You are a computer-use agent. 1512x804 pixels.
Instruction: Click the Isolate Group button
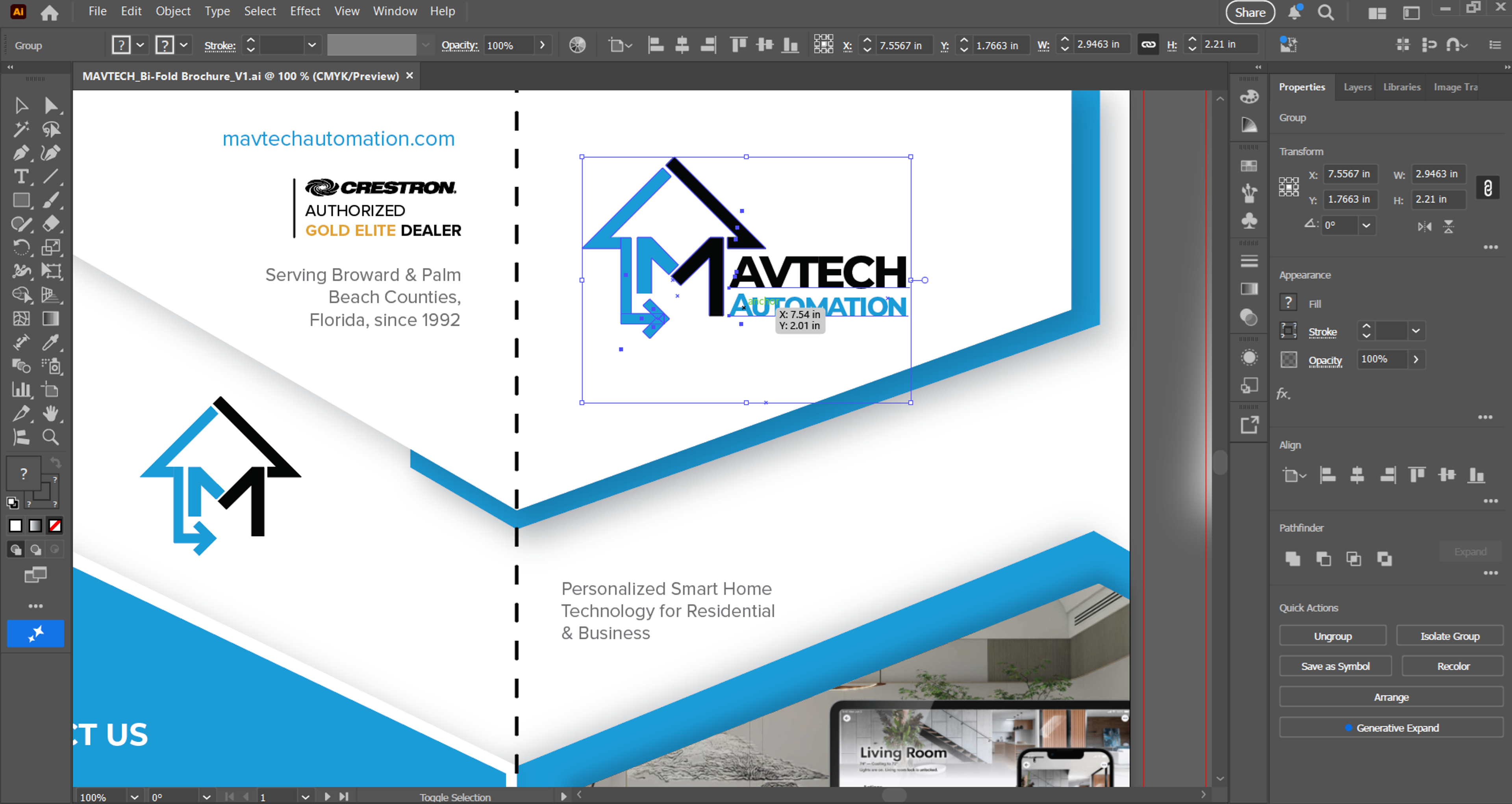pyautogui.click(x=1450, y=636)
